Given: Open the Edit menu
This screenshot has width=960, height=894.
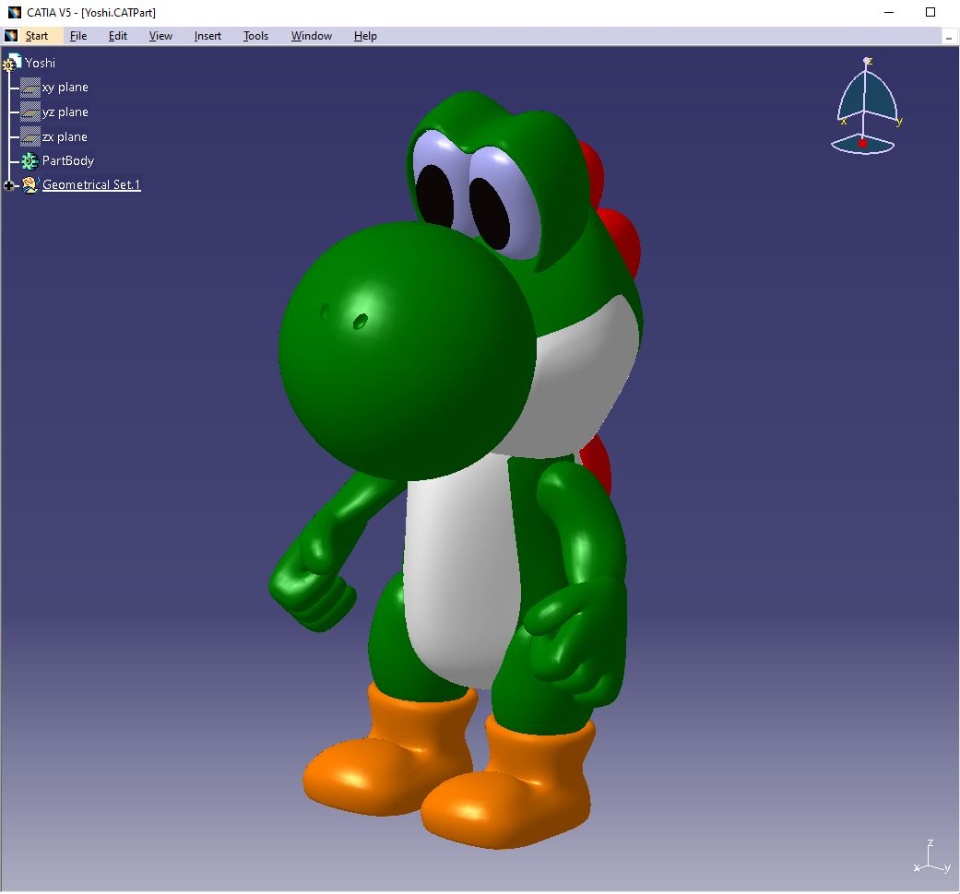Looking at the screenshot, I should (x=118, y=36).
